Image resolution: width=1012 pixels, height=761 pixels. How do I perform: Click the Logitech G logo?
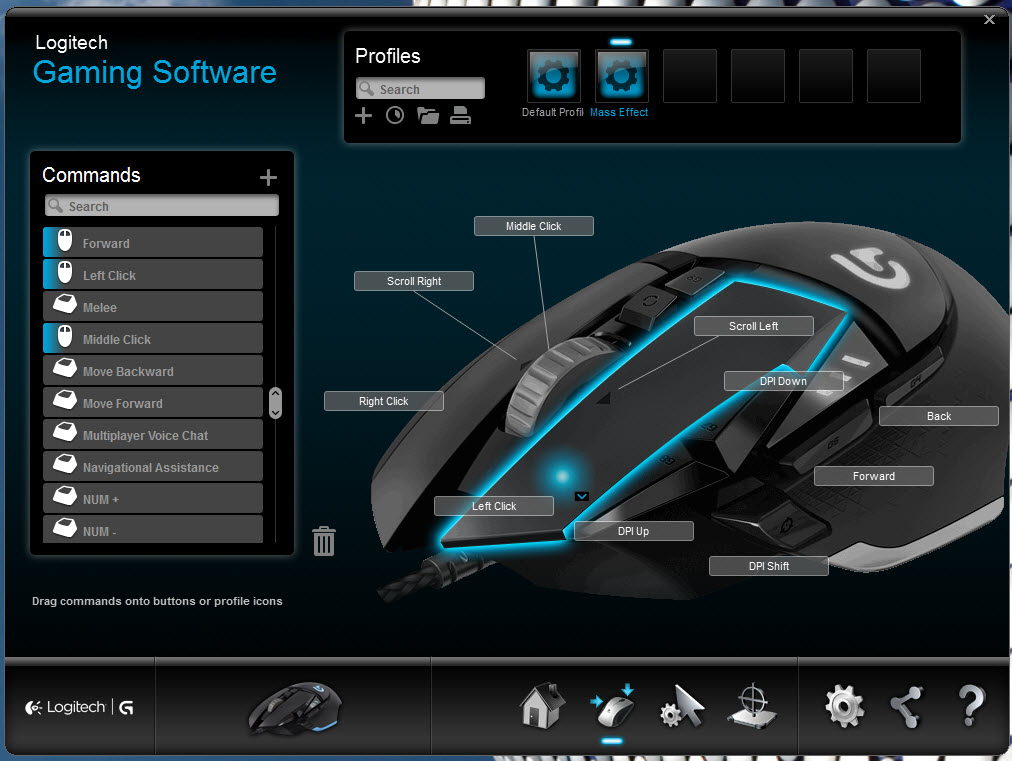click(79, 707)
